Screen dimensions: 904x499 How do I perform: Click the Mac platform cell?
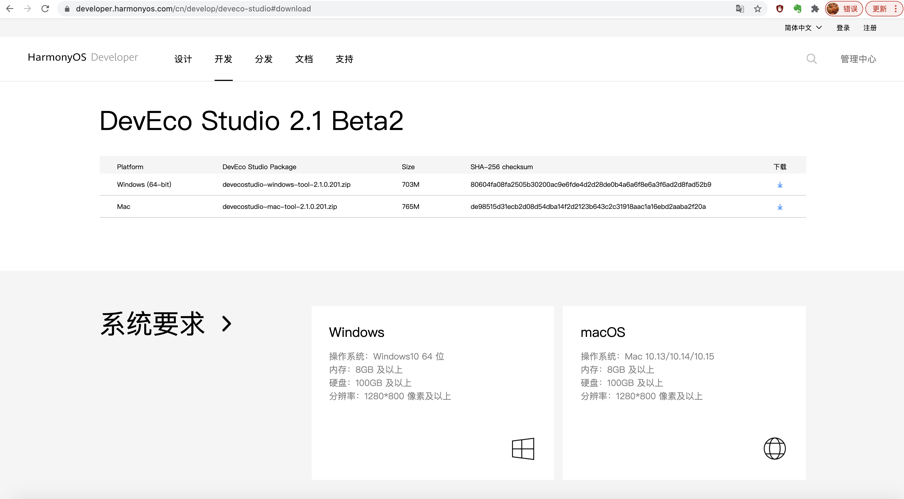(123, 206)
